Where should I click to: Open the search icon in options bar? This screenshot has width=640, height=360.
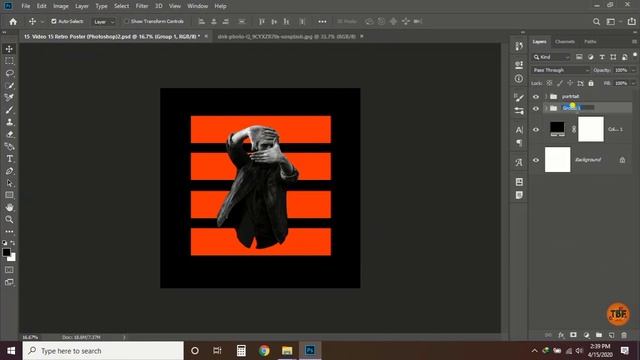click(596, 22)
